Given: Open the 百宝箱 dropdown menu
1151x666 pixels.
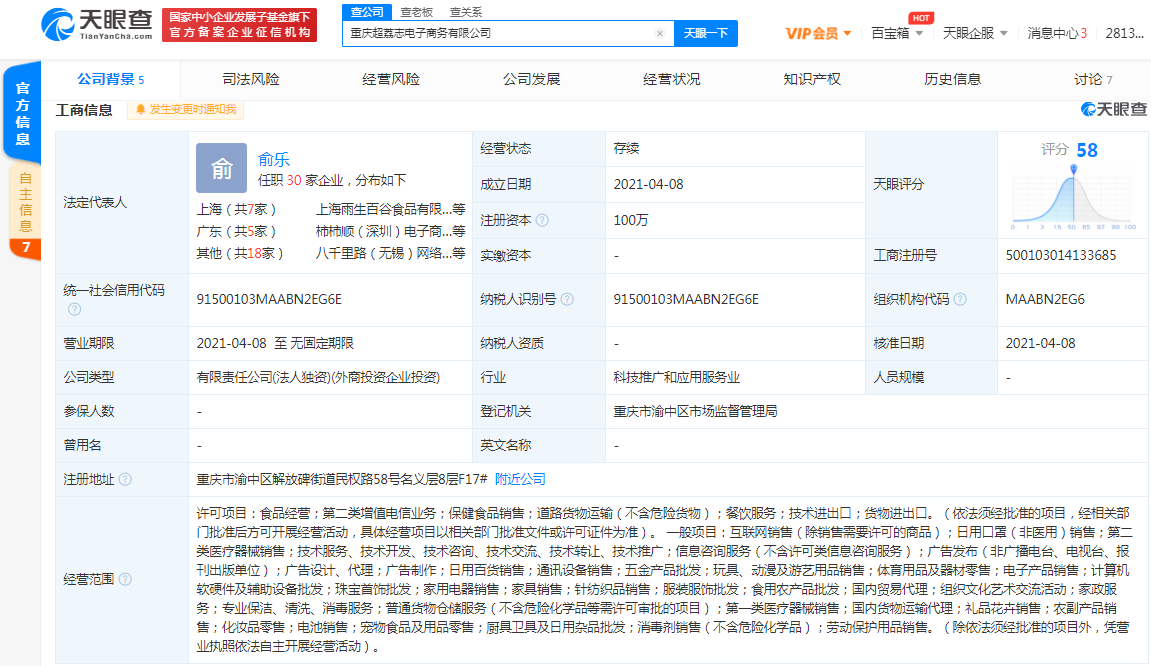Looking at the screenshot, I should coord(896,33).
